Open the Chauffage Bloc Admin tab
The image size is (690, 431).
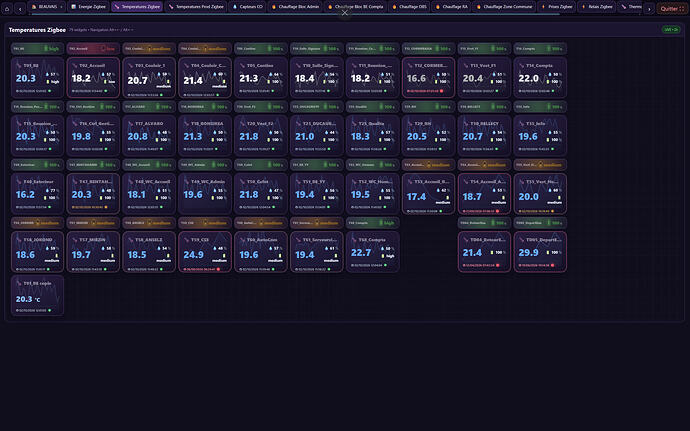click(295, 7)
